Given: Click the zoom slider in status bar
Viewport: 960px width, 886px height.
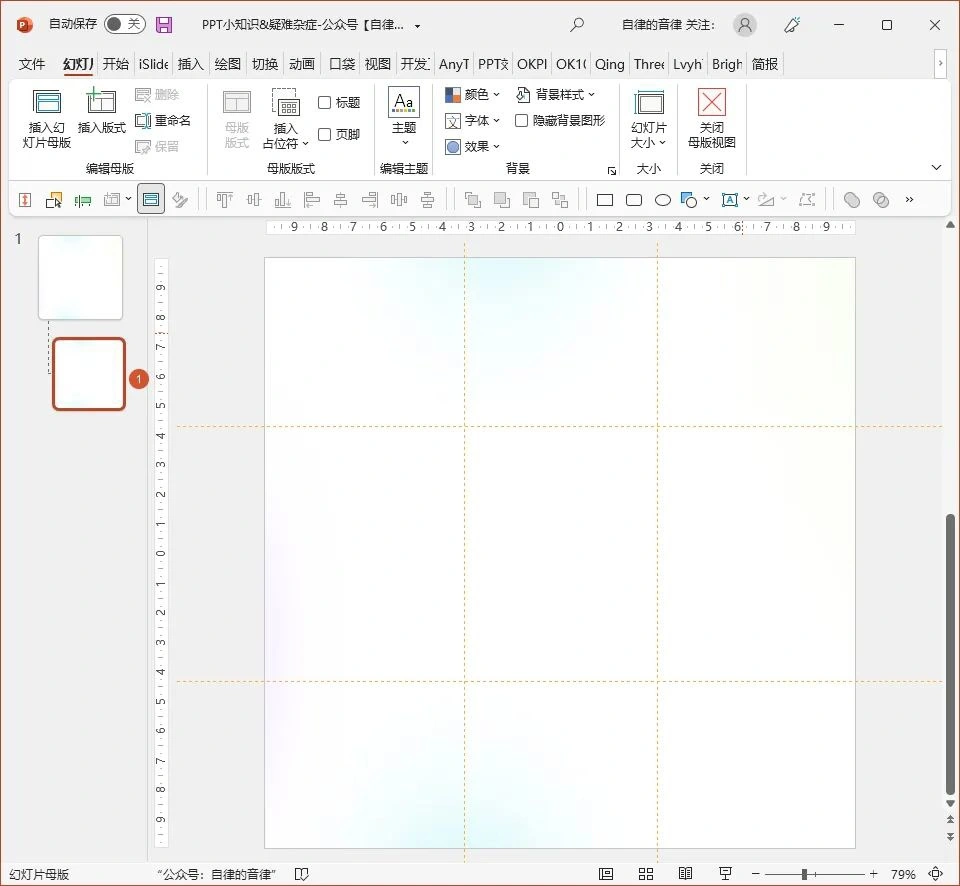Looking at the screenshot, I should (804, 874).
